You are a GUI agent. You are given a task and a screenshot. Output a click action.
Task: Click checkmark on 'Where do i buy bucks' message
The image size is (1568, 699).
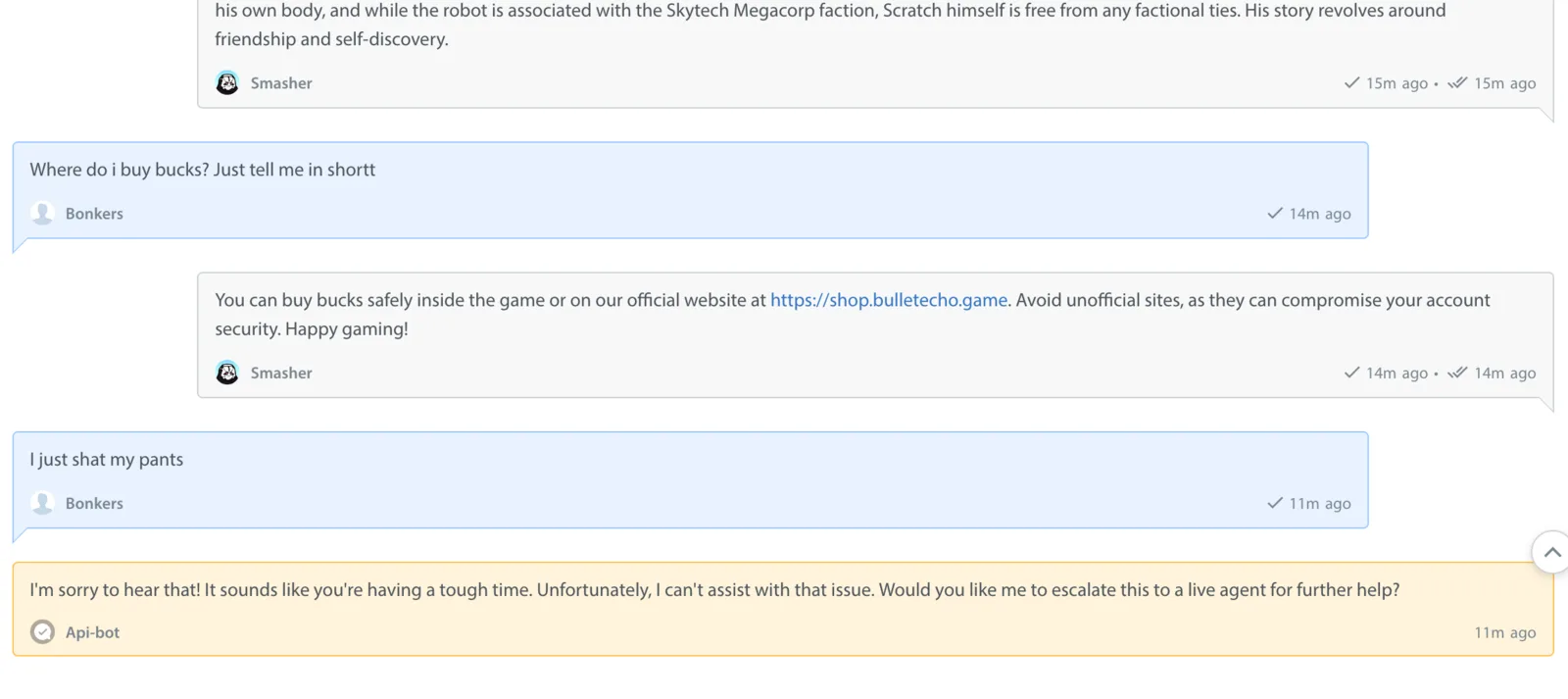coord(1275,213)
